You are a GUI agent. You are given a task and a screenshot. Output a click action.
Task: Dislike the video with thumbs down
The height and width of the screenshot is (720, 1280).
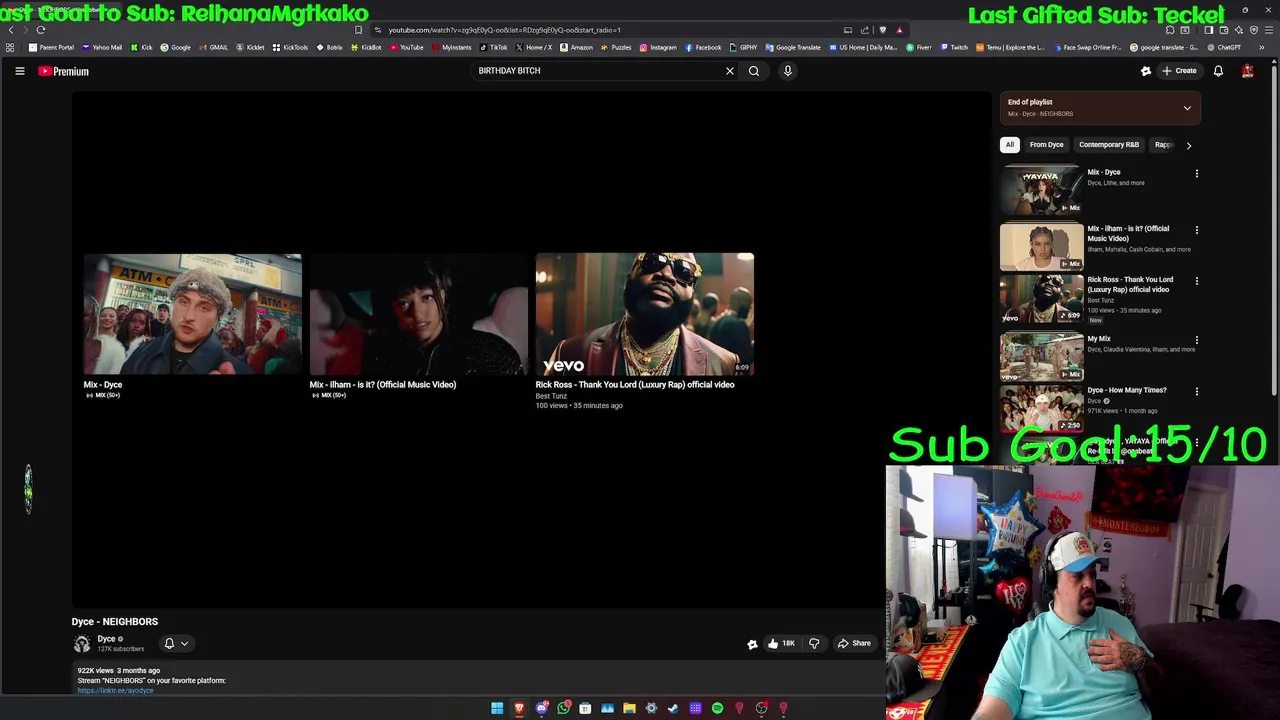814,644
